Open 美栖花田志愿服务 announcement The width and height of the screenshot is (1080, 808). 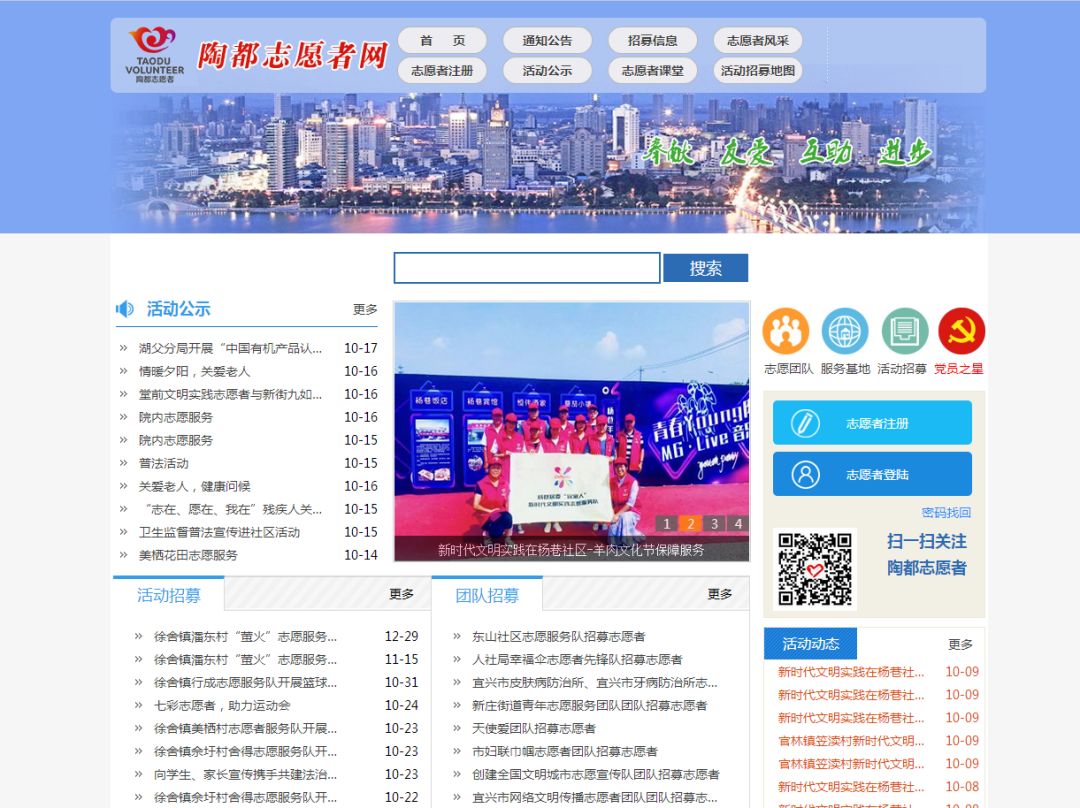[x=188, y=555]
